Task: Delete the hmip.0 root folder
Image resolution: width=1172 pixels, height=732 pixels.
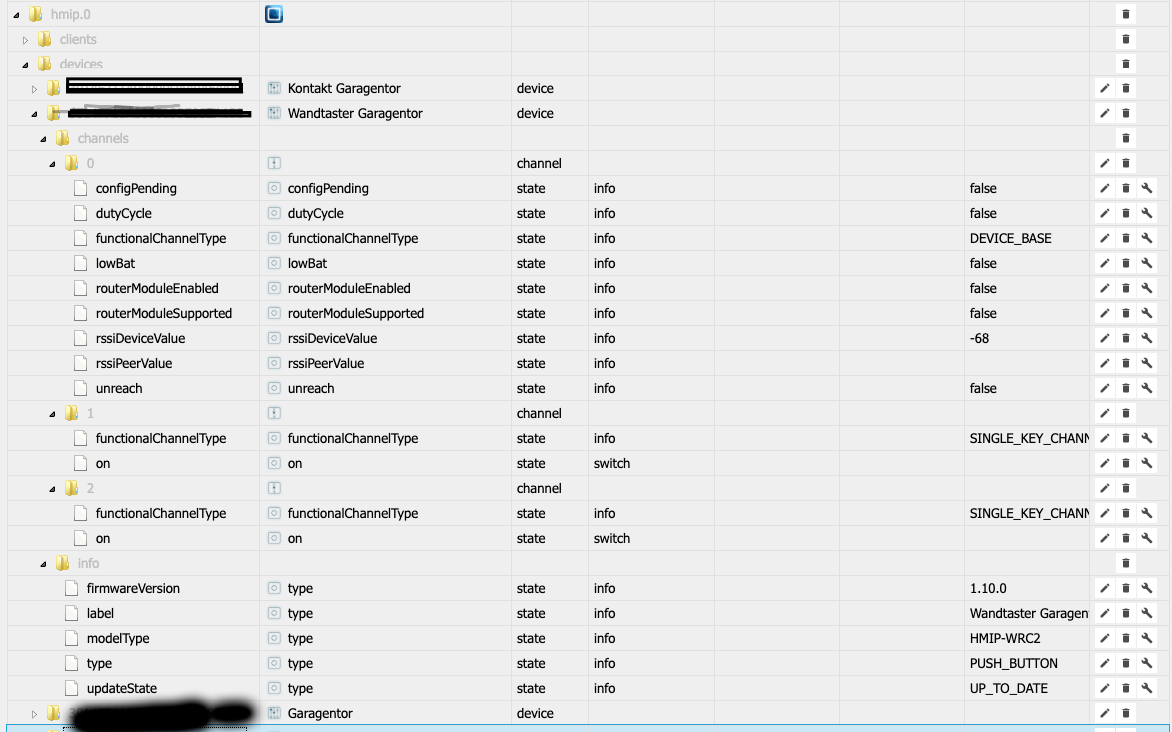Action: (1126, 14)
